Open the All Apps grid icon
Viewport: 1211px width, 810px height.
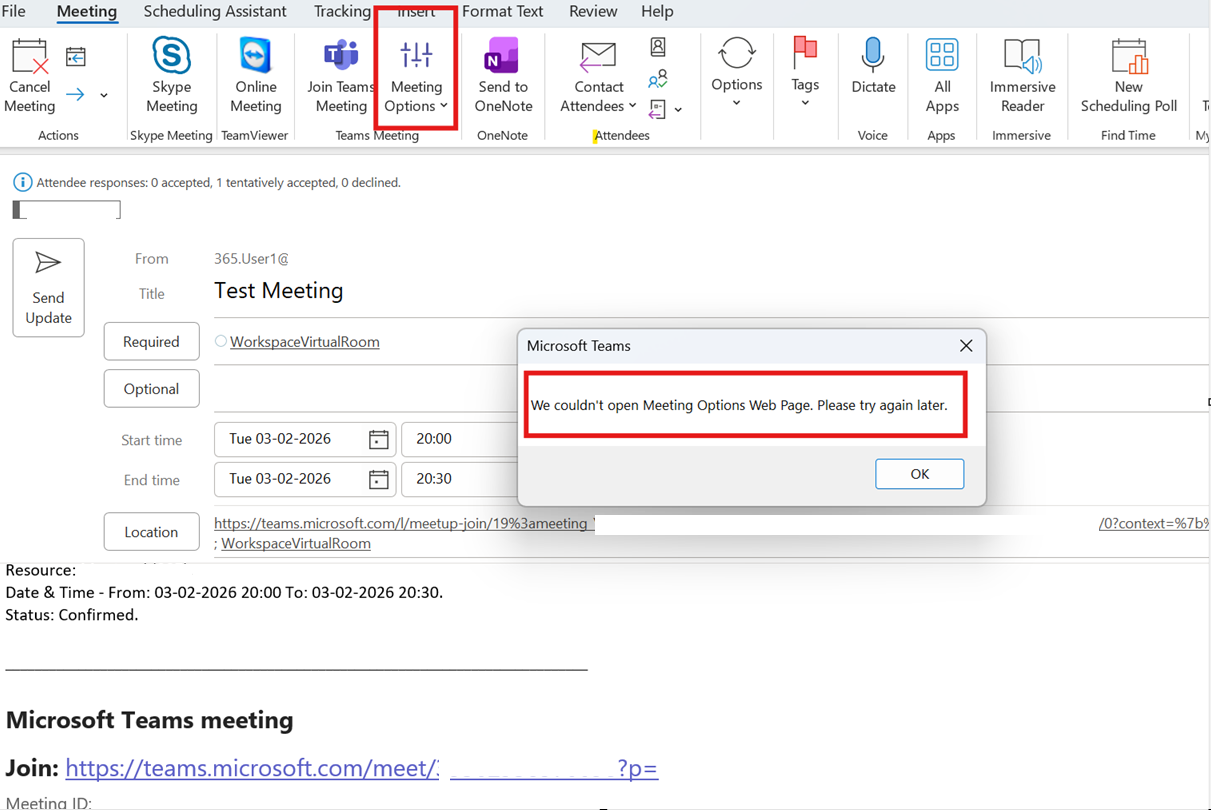942,56
